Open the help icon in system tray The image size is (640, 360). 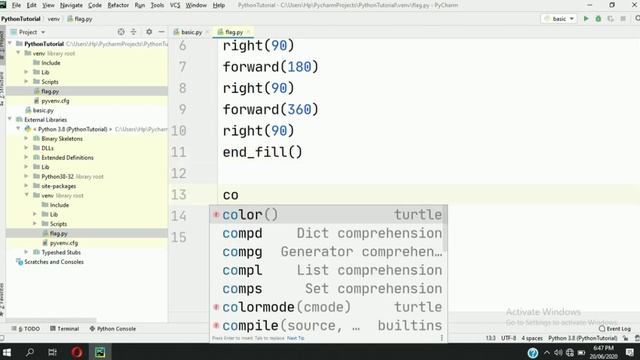click(x=533, y=352)
